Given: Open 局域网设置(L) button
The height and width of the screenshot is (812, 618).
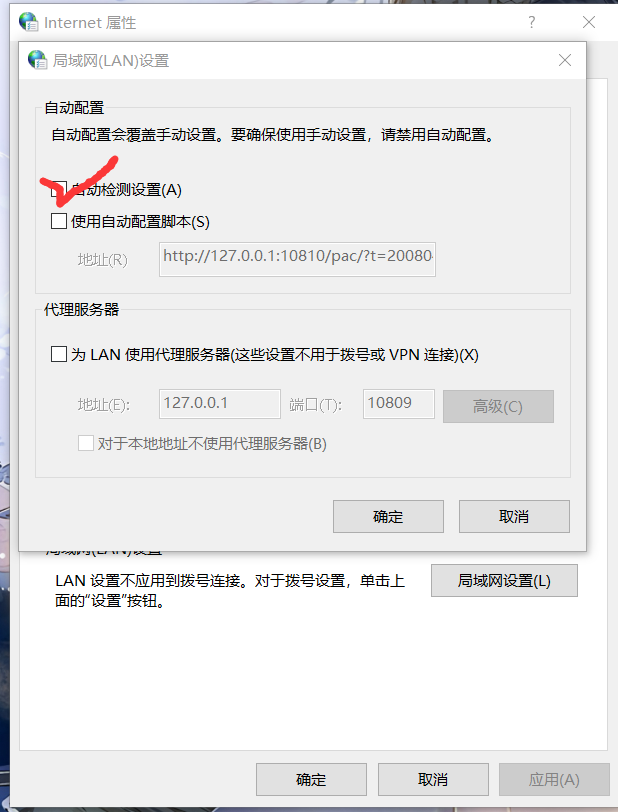Looking at the screenshot, I should 504,581.
